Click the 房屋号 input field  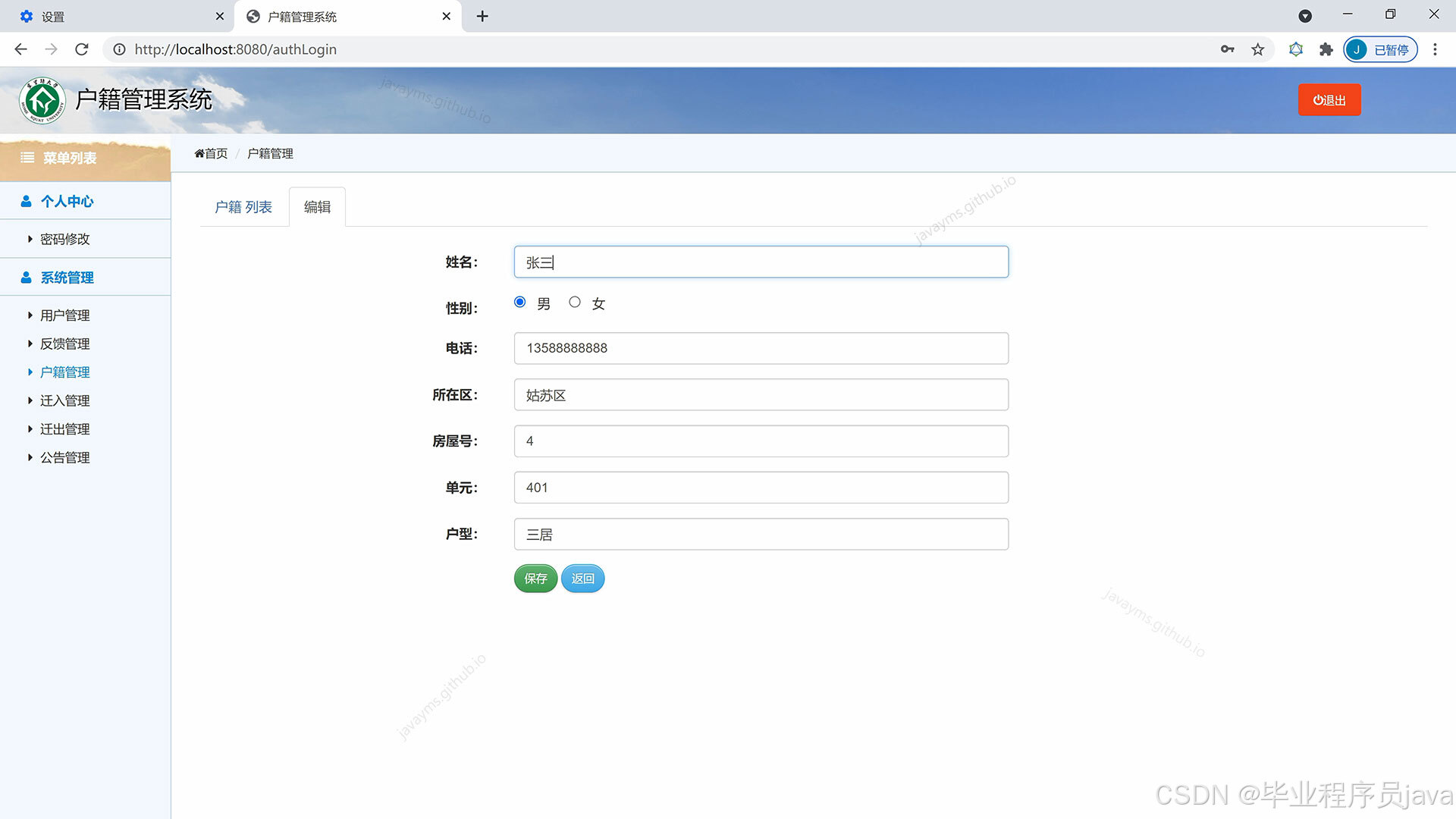pyautogui.click(x=761, y=441)
